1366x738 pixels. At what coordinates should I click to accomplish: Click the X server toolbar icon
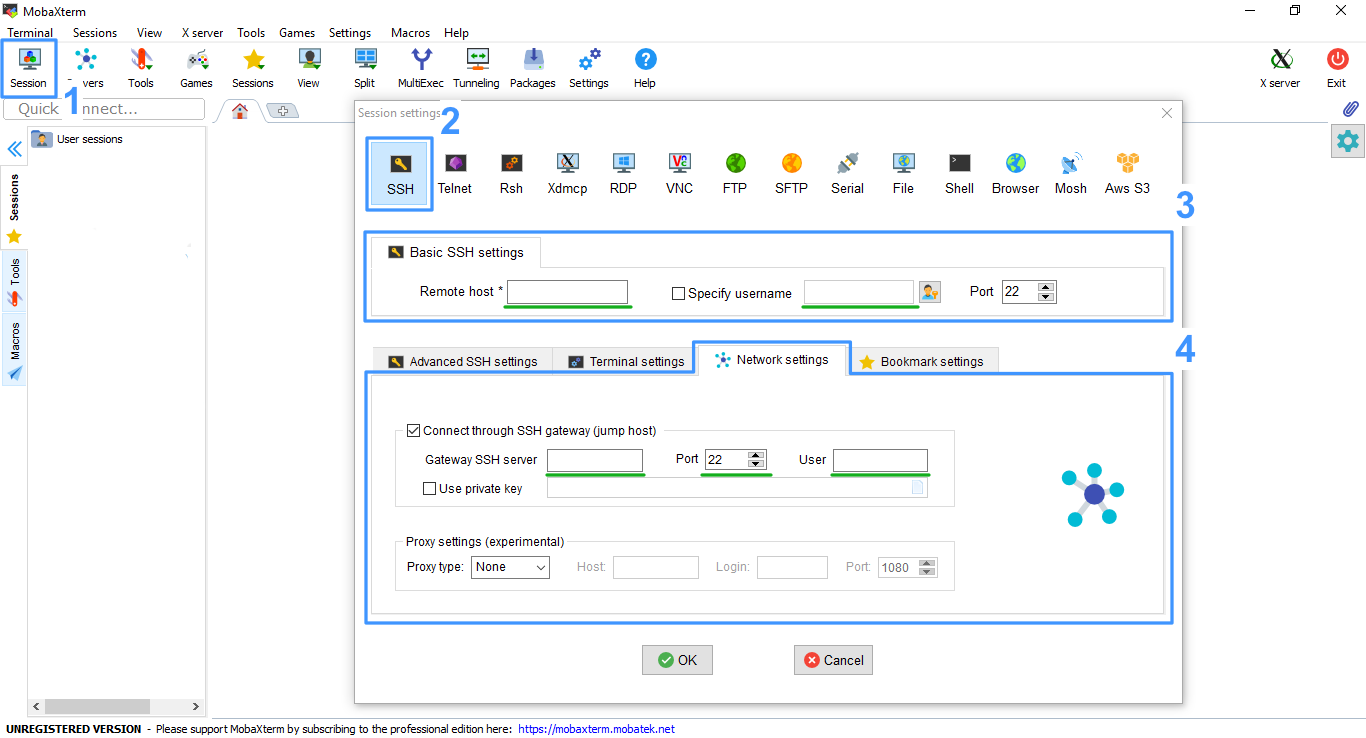point(1280,69)
